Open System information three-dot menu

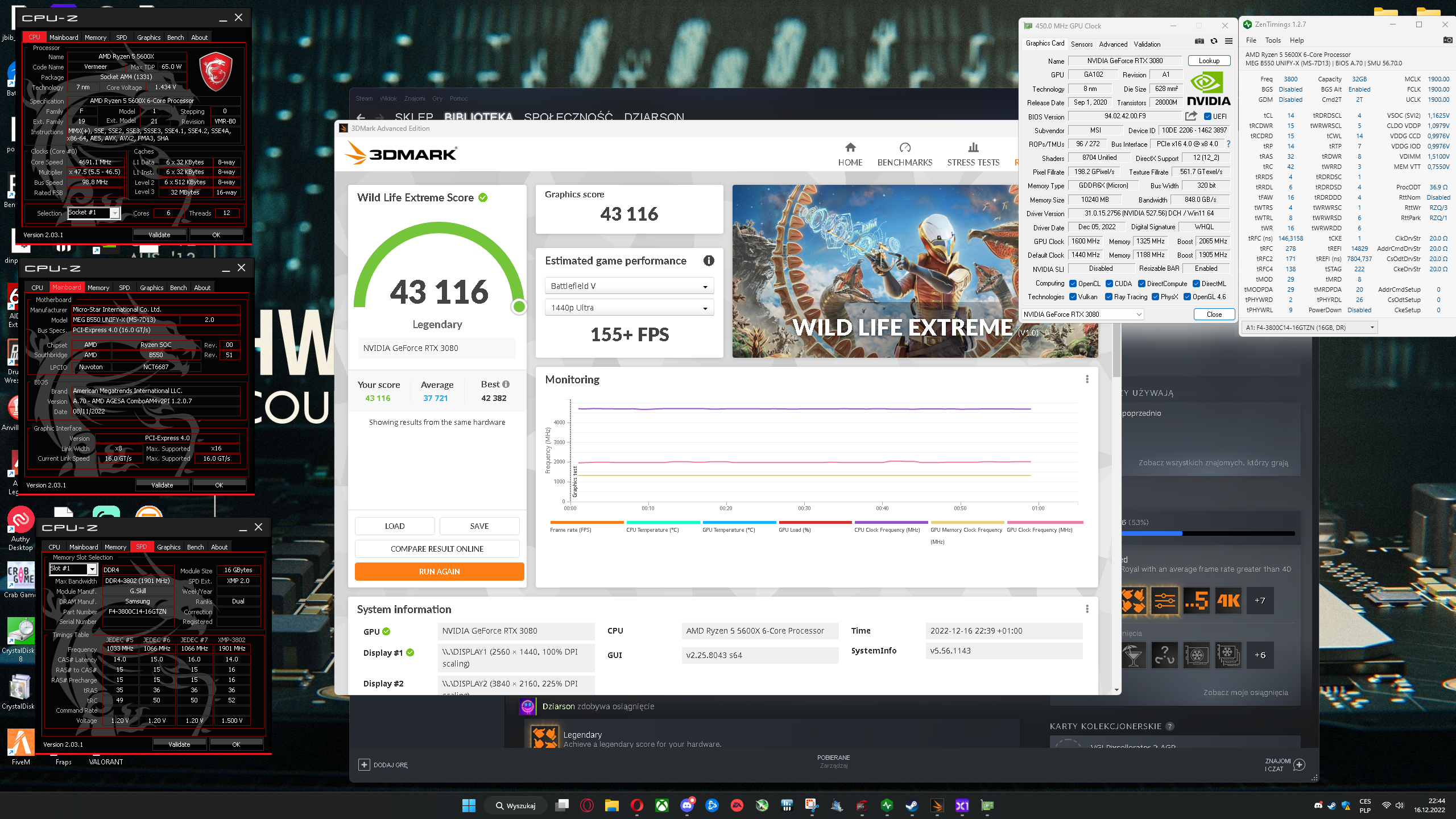(1087, 609)
